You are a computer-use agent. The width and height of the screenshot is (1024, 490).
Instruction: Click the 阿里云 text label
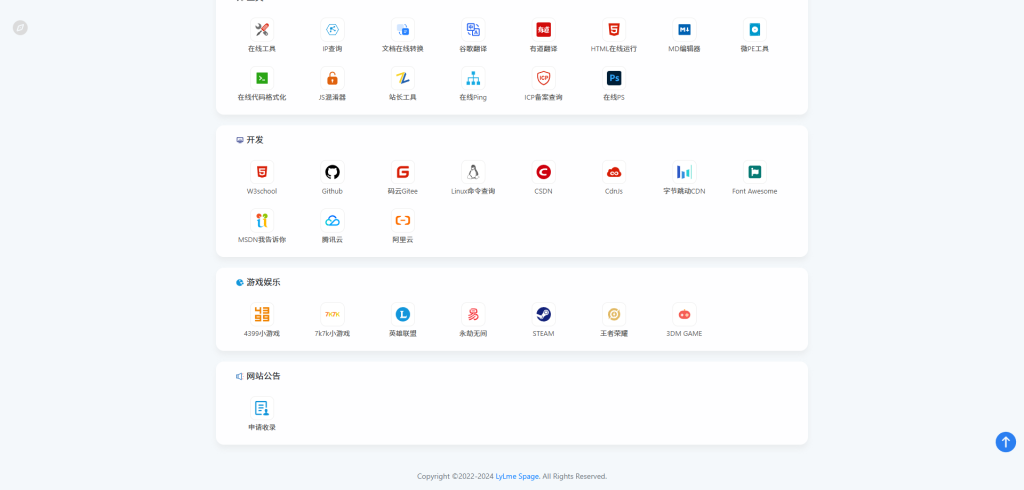tap(403, 240)
